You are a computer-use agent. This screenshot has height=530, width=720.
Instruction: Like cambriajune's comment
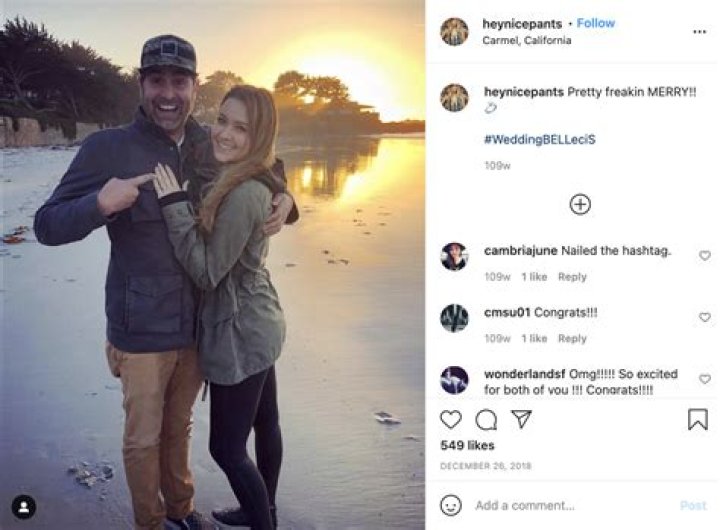point(705,256)
